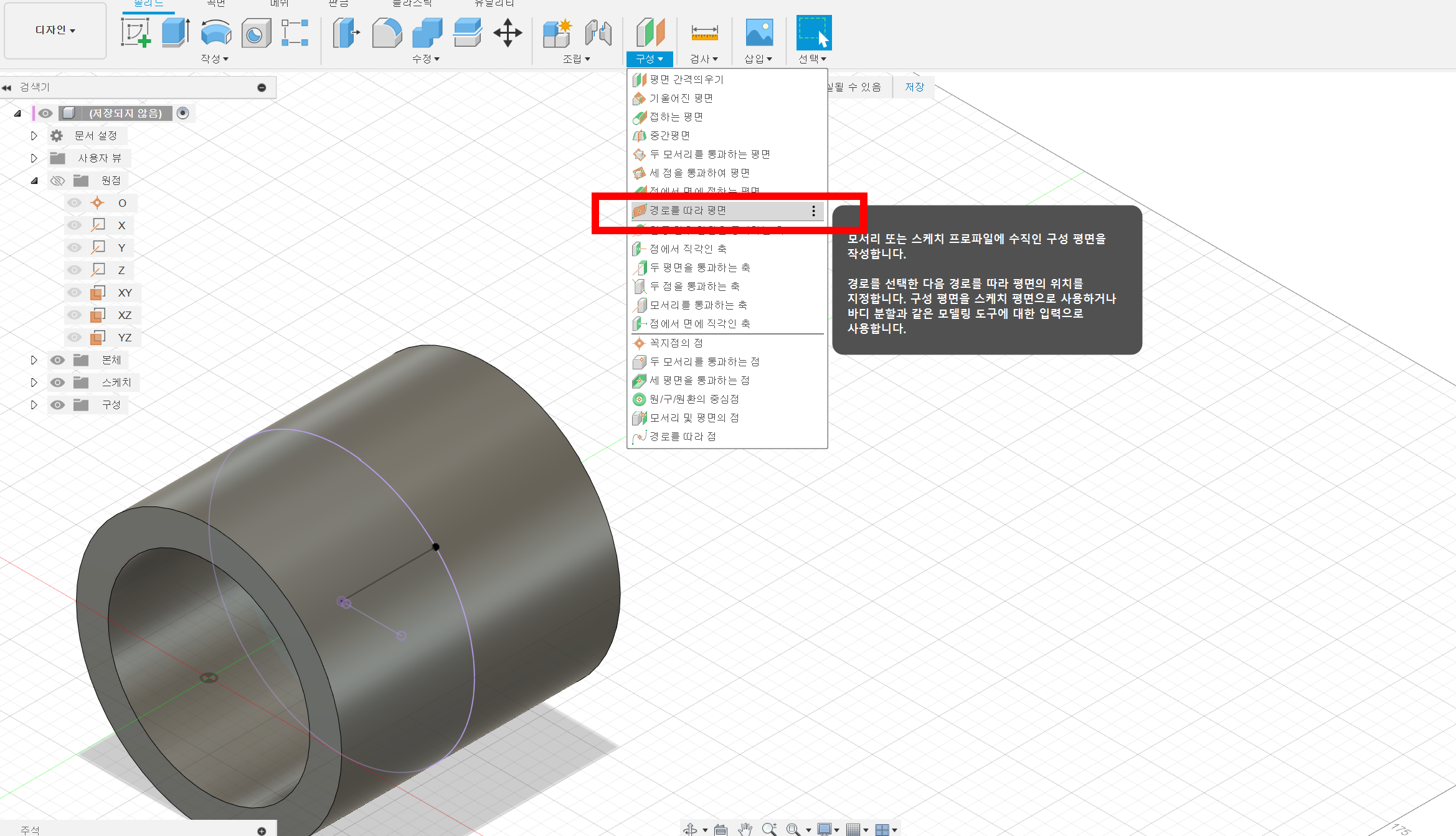Choose 기울어진 평면 from the menu
1456x836 pixels.
pyautogui.click(x=681, y=98)
